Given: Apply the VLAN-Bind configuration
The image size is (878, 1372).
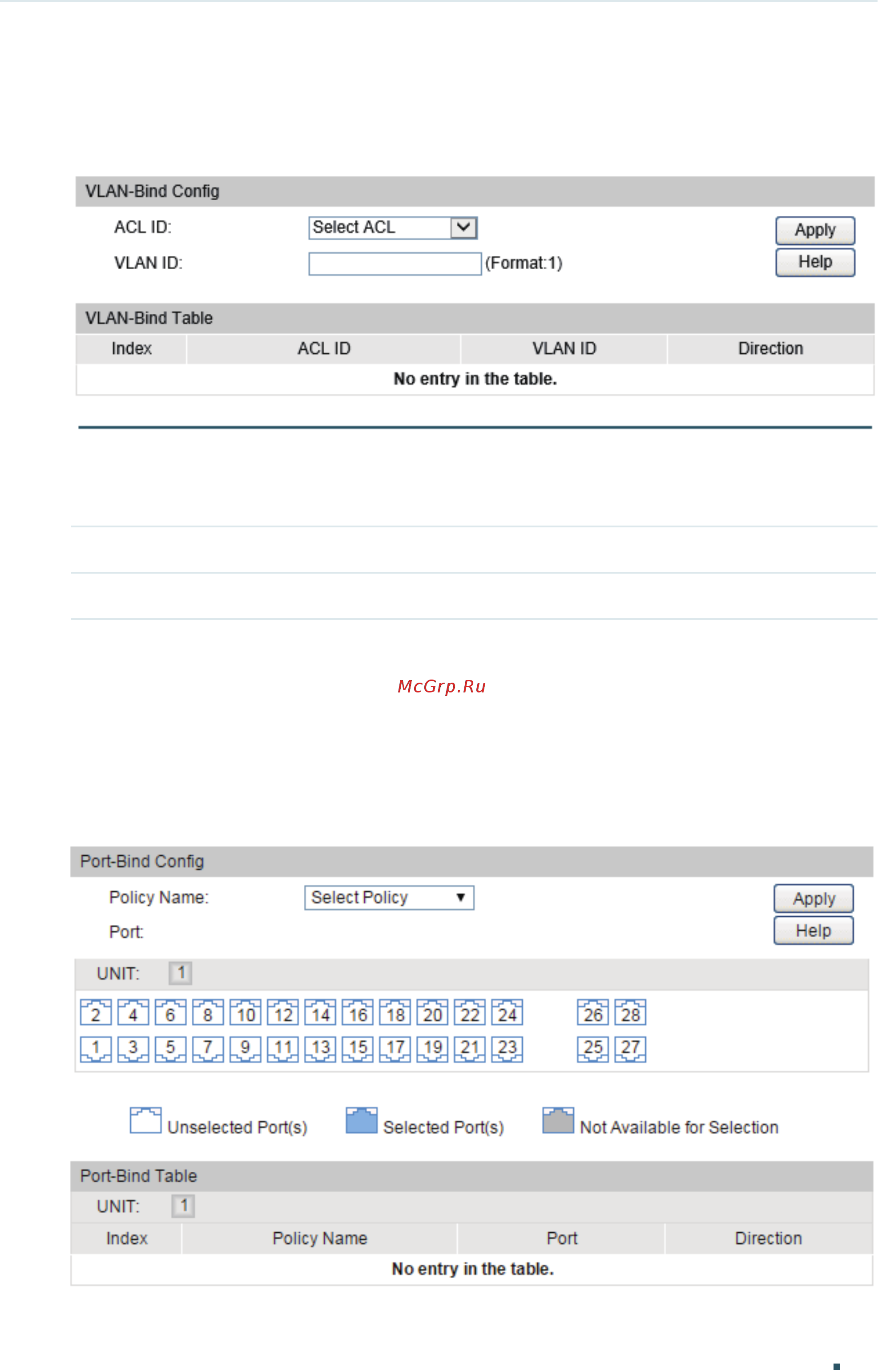Looking at the screenshot, I should click(815, 231).
